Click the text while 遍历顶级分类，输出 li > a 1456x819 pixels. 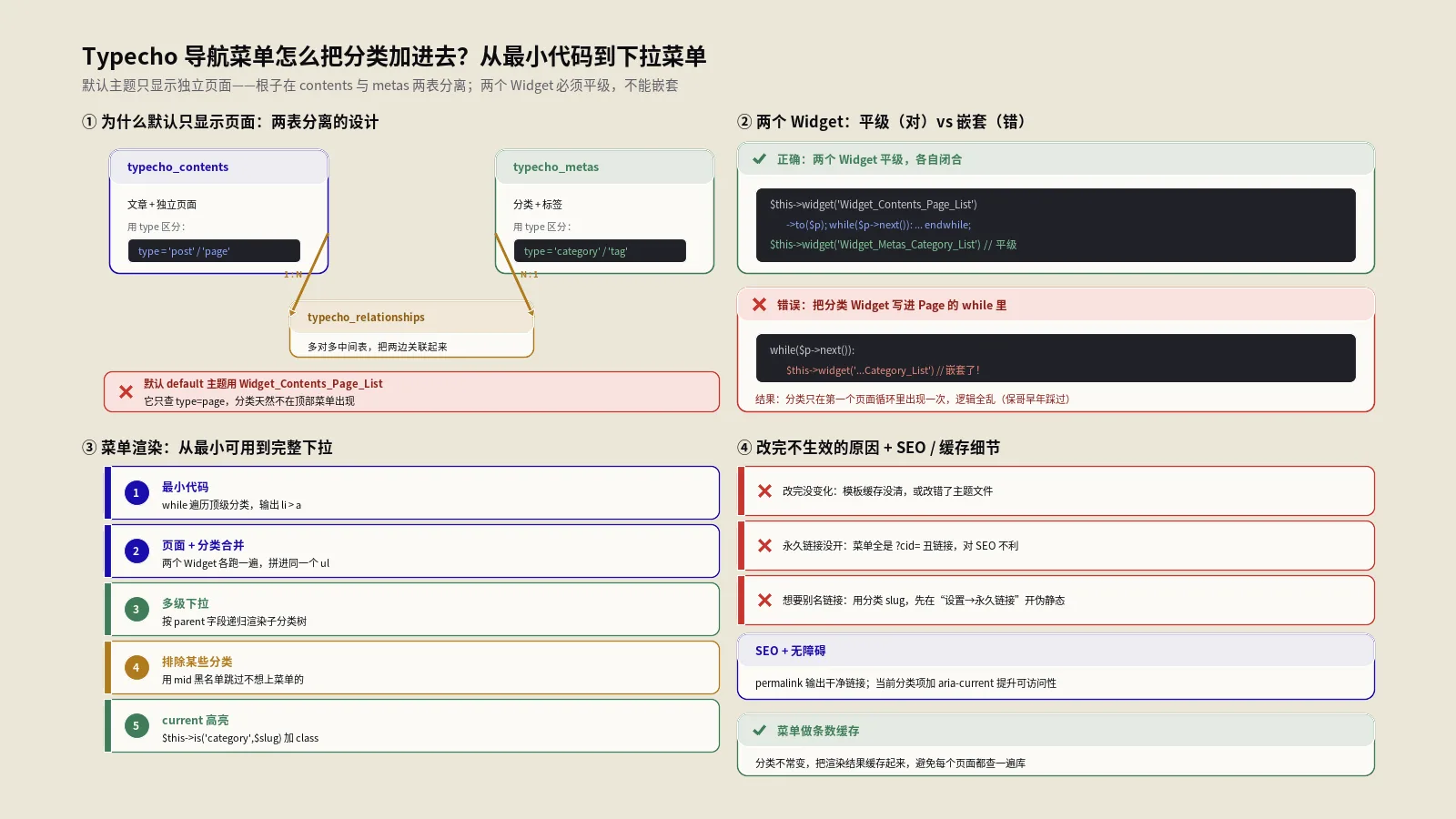232,505
